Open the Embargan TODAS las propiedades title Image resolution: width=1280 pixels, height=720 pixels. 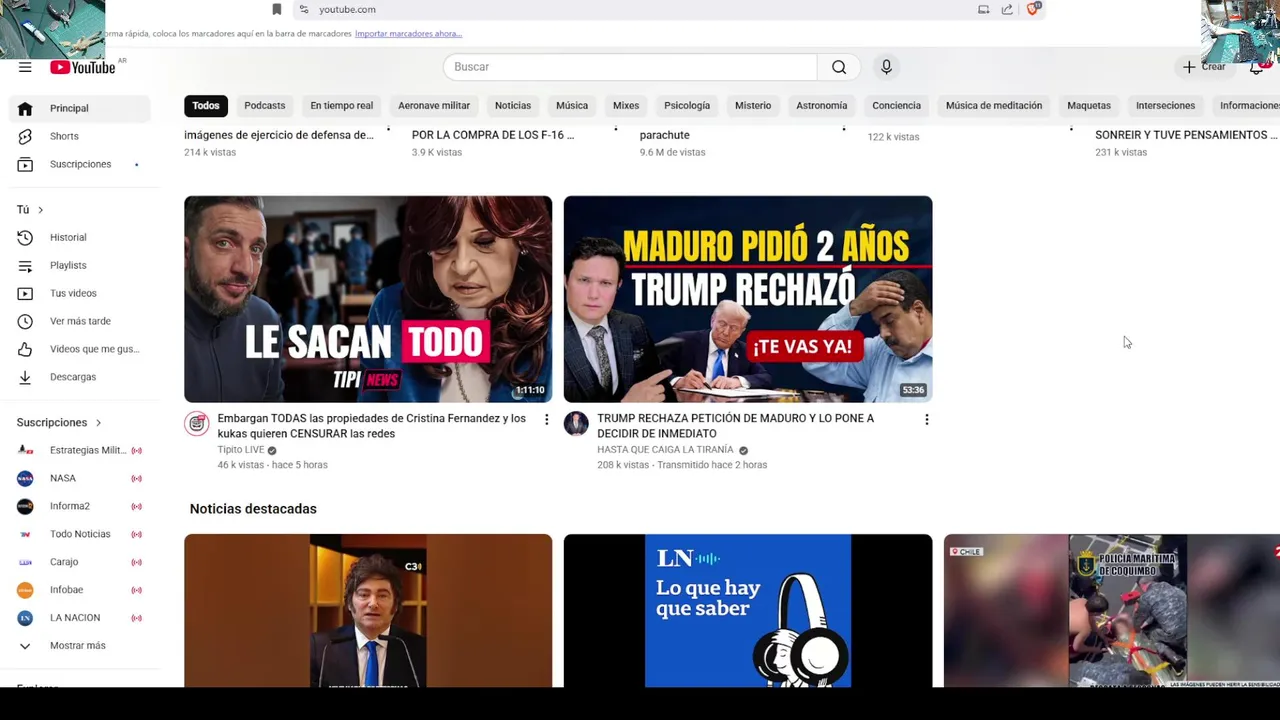tap(372, 426)
